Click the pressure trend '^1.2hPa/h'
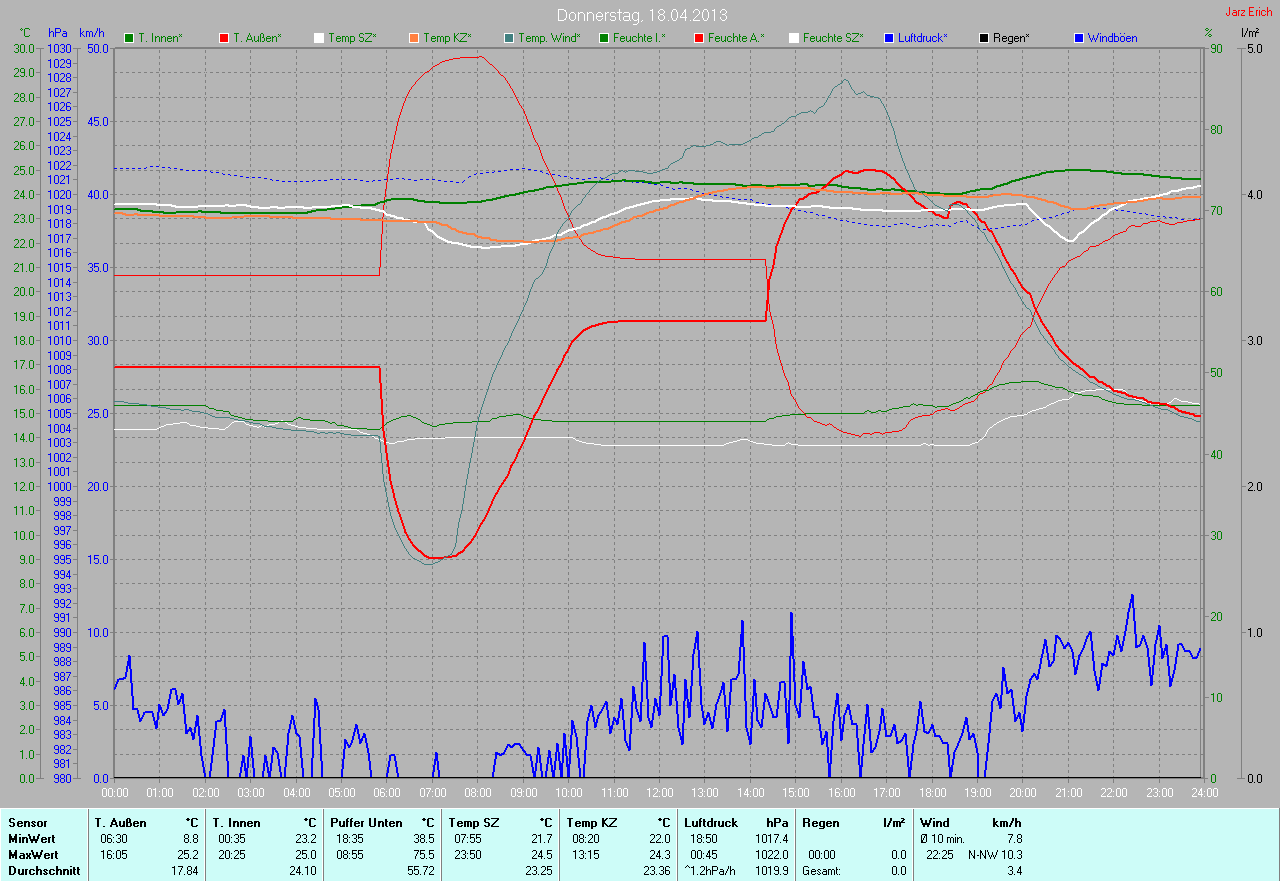 pyautogui.click(x=711, y=871)
